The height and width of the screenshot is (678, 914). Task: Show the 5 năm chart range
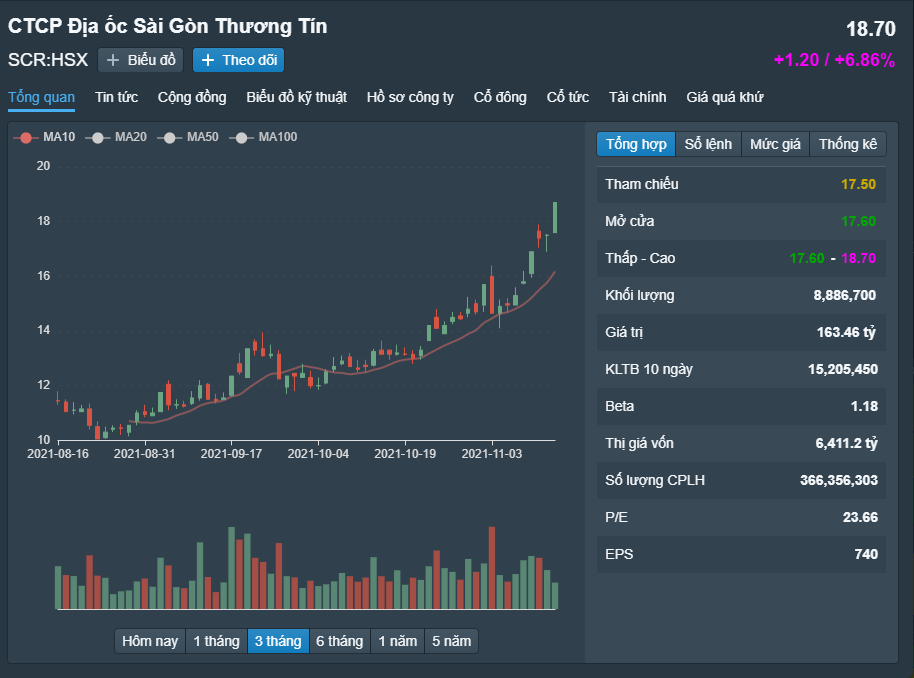tap(450, 641)
